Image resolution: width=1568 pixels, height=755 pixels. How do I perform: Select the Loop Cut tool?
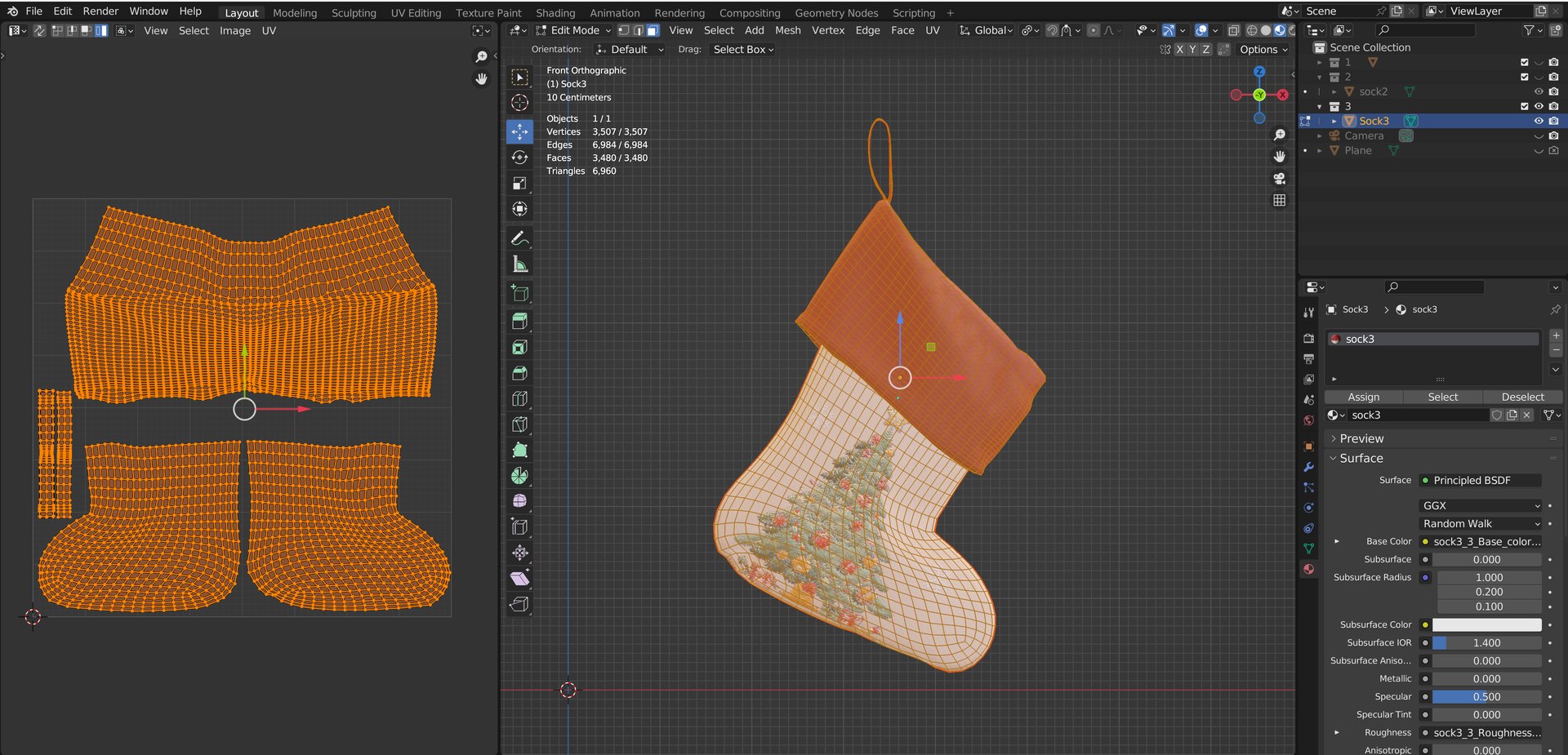click(519, 399)
